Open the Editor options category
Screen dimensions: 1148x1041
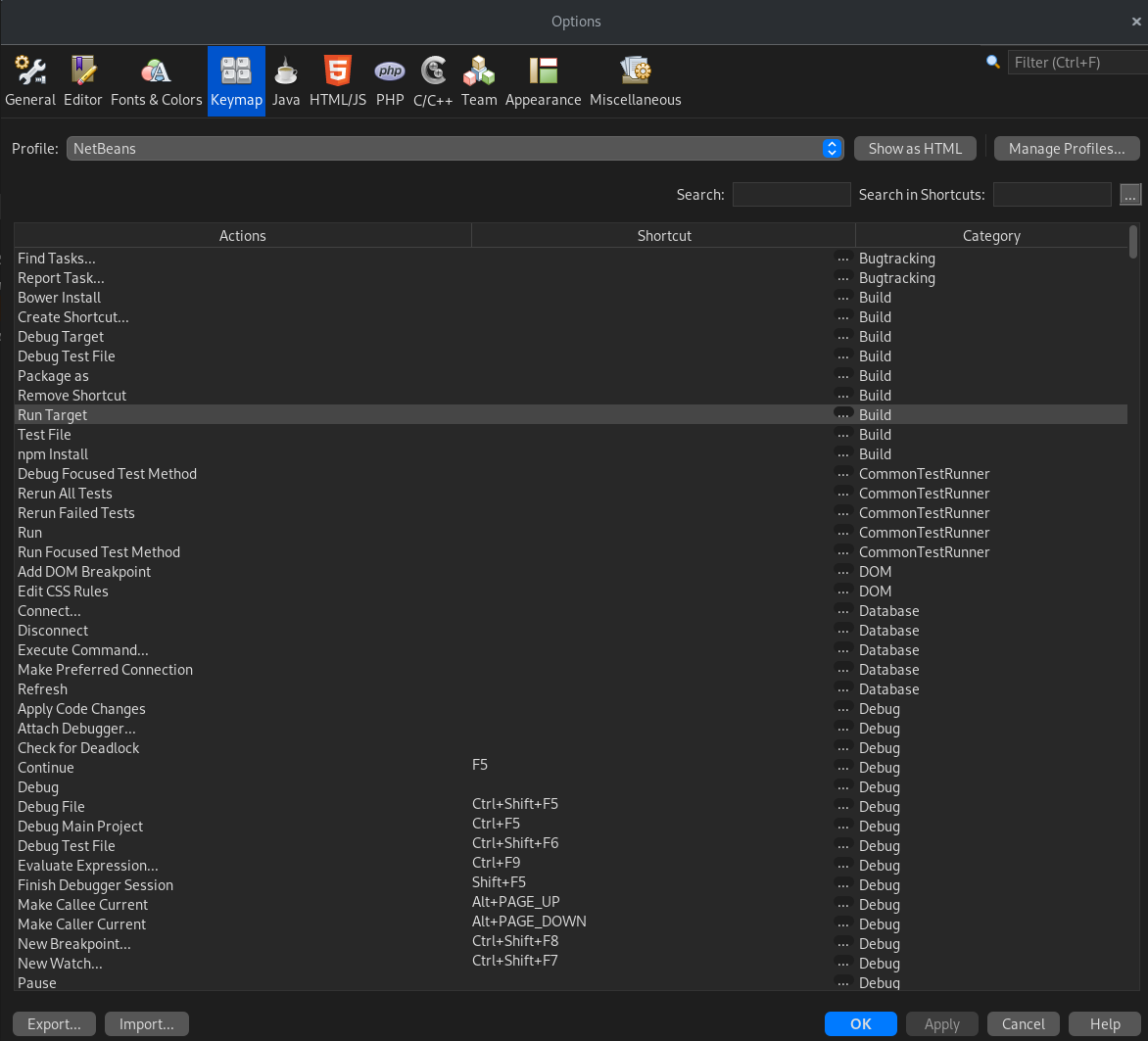coord(82,81)
